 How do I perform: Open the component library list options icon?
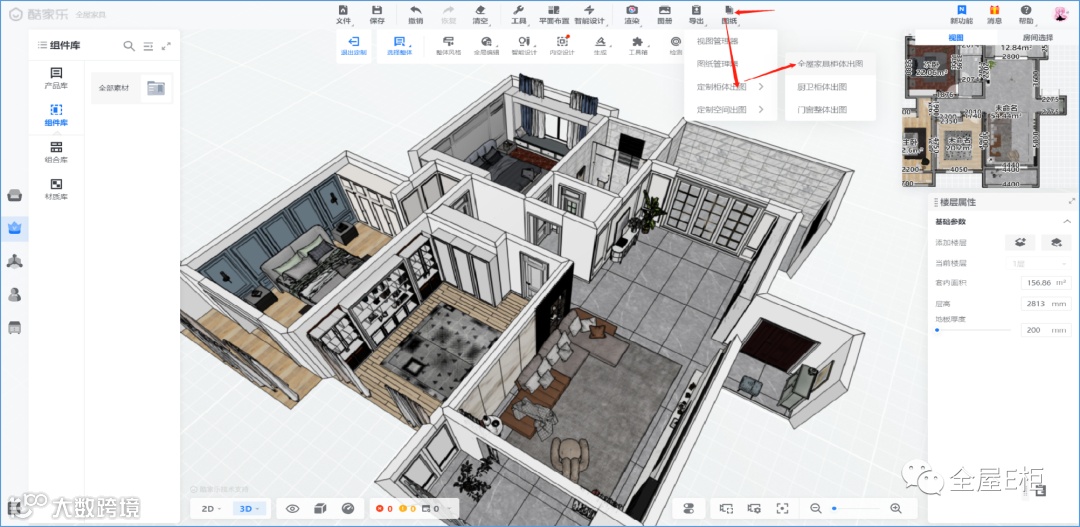pos(148,46)
